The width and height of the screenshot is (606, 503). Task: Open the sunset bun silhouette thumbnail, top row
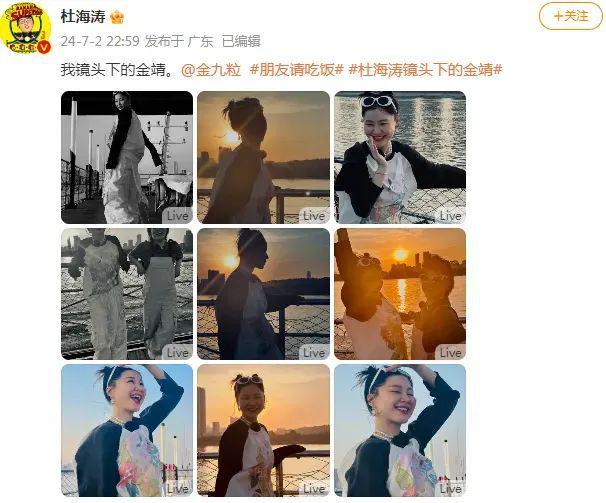(264, 157)
